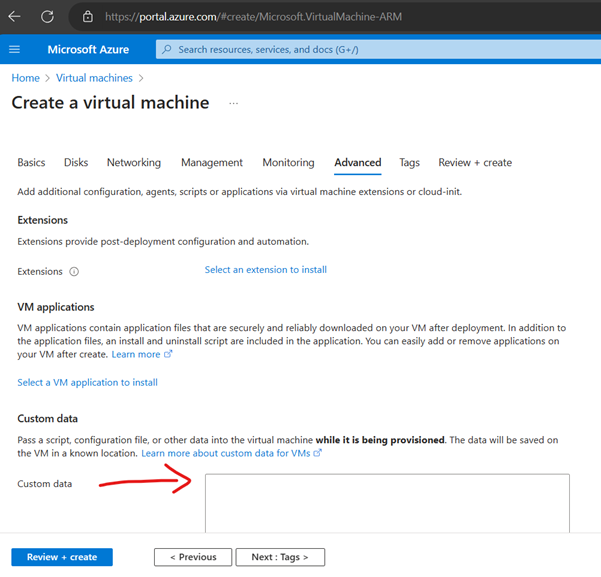Switch to the Basics tab

31,163
